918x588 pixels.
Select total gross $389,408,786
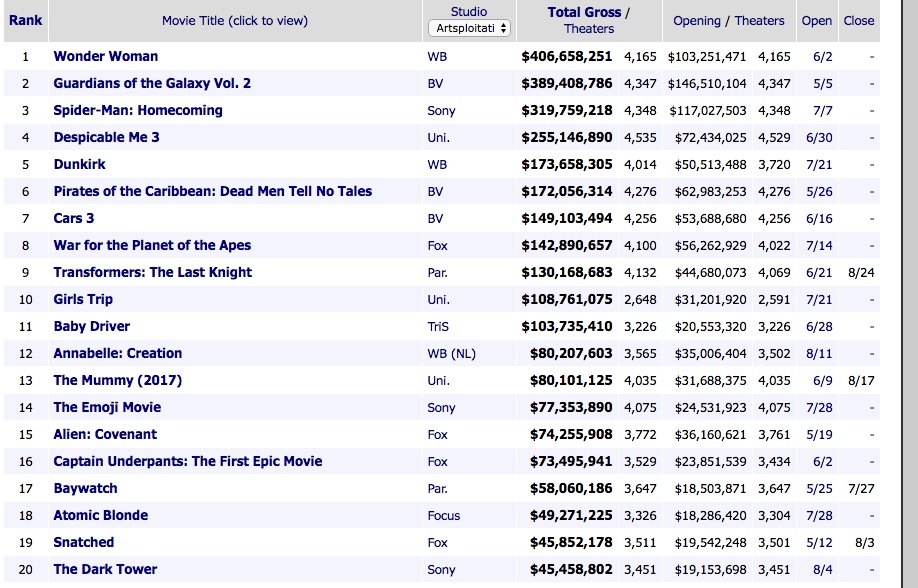point(567,83)
